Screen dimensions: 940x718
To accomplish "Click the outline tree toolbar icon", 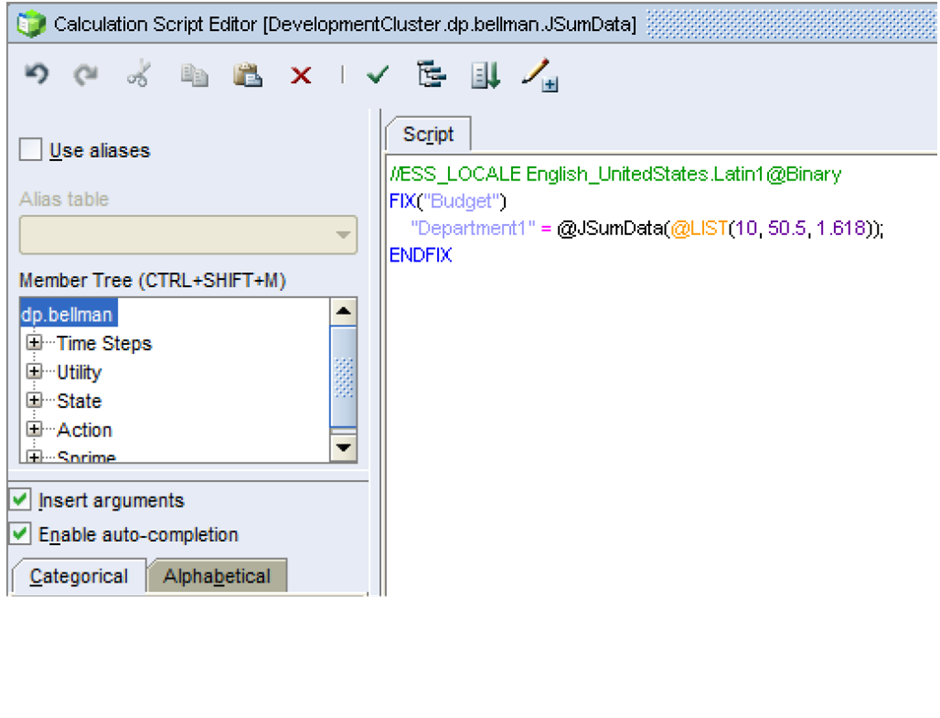I will (431, 75).
